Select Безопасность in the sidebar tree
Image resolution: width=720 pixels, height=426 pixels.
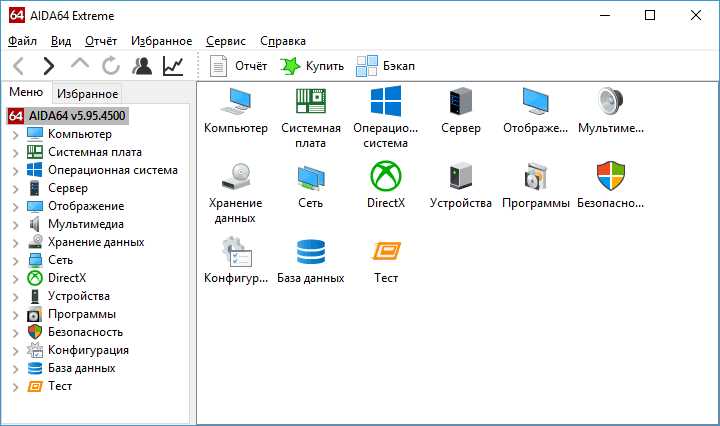tap(85, 332)
